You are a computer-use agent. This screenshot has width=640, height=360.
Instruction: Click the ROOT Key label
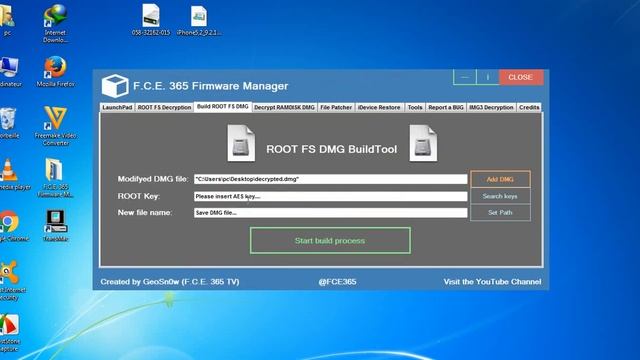tap(139, 196)
